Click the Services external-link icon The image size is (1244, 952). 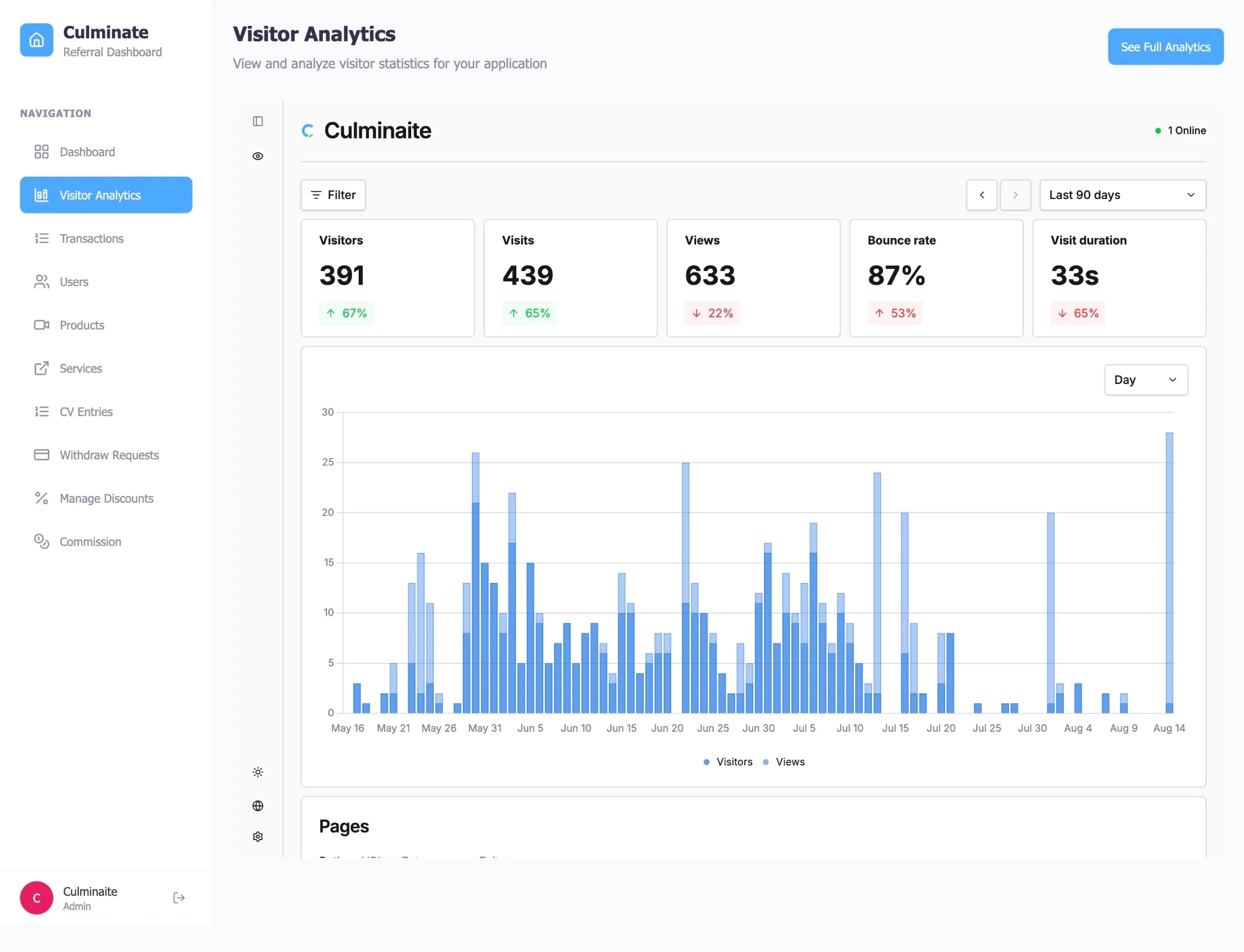click(x=41, y=368)
